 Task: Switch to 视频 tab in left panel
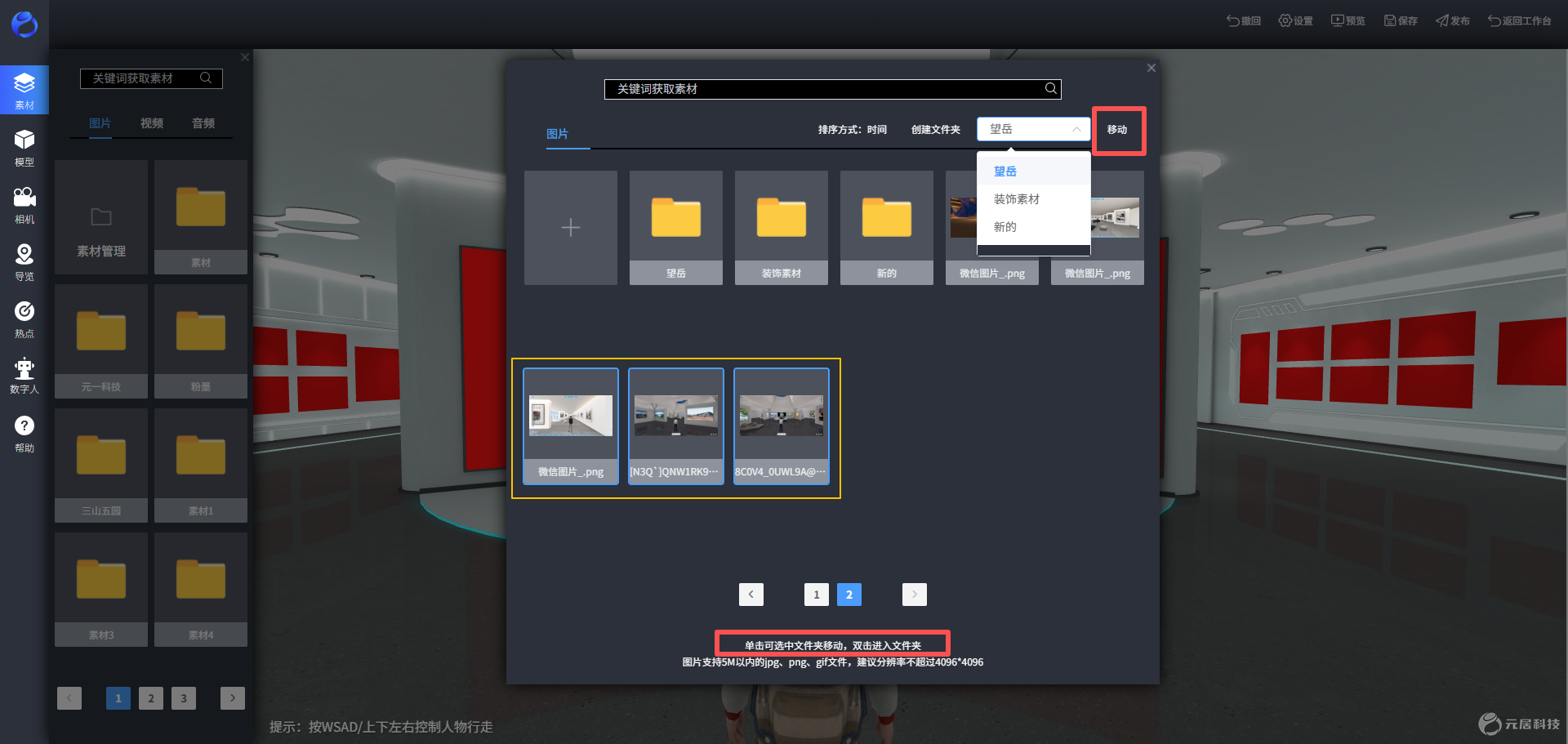coord(152,123)
